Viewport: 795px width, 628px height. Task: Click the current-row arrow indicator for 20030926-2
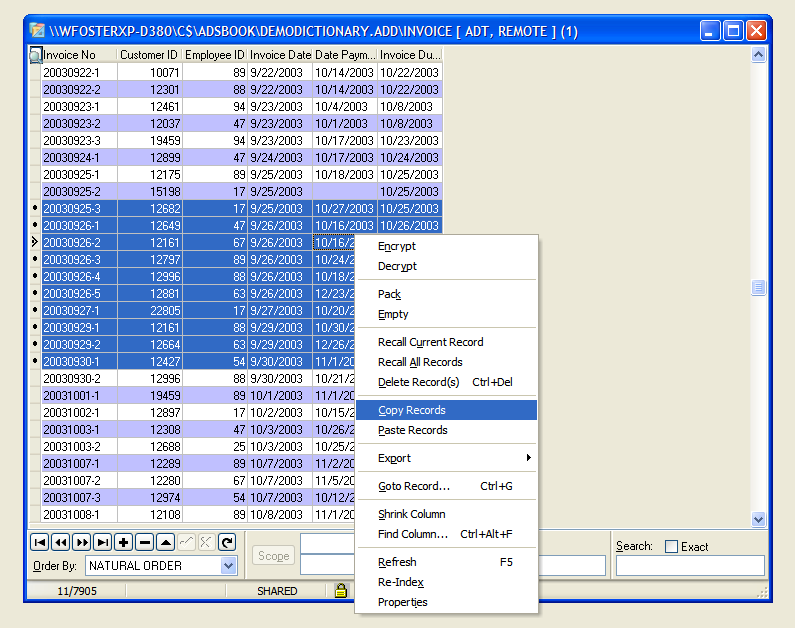pos(35,242)
